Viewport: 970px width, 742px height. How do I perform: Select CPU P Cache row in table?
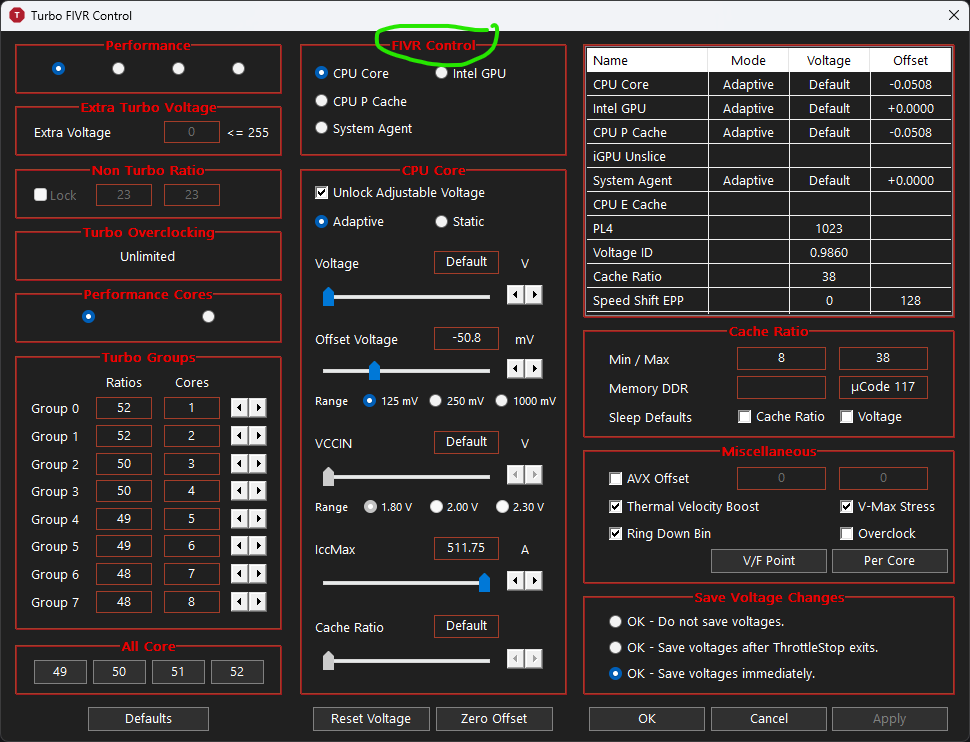pos(768,132)
